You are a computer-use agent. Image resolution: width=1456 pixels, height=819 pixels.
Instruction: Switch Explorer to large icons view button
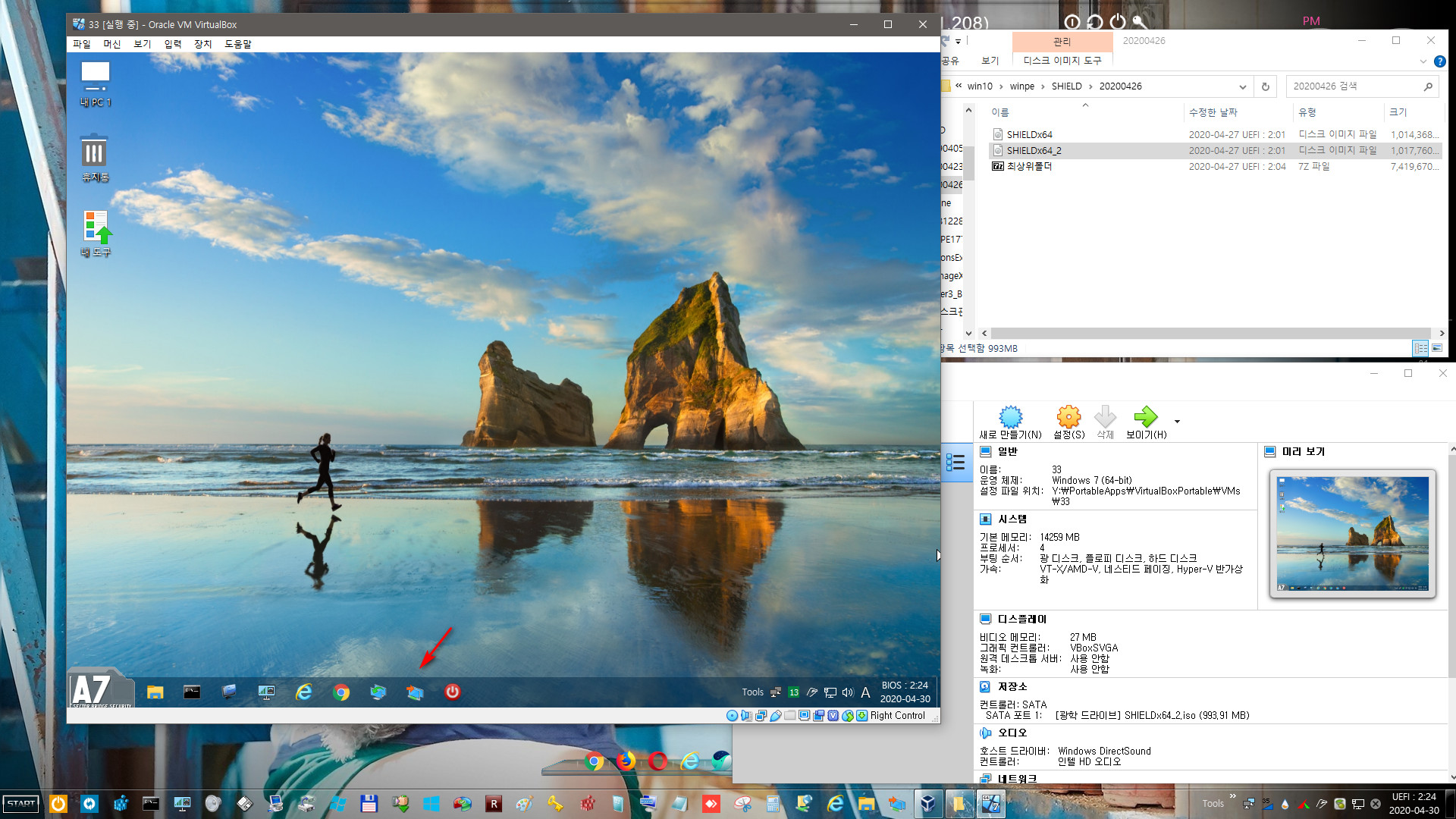point(1437,348)
